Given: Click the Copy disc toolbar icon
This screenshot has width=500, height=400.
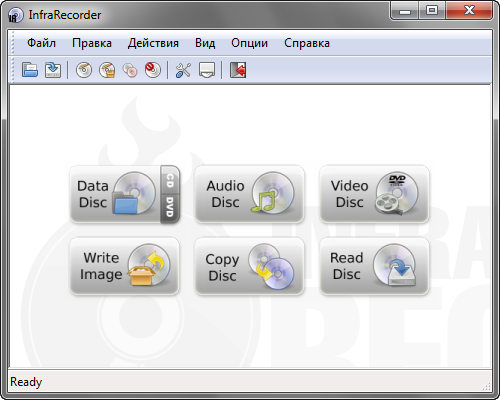Looking at the screenshot, I should pyautogui.click(x=130, y=70).
